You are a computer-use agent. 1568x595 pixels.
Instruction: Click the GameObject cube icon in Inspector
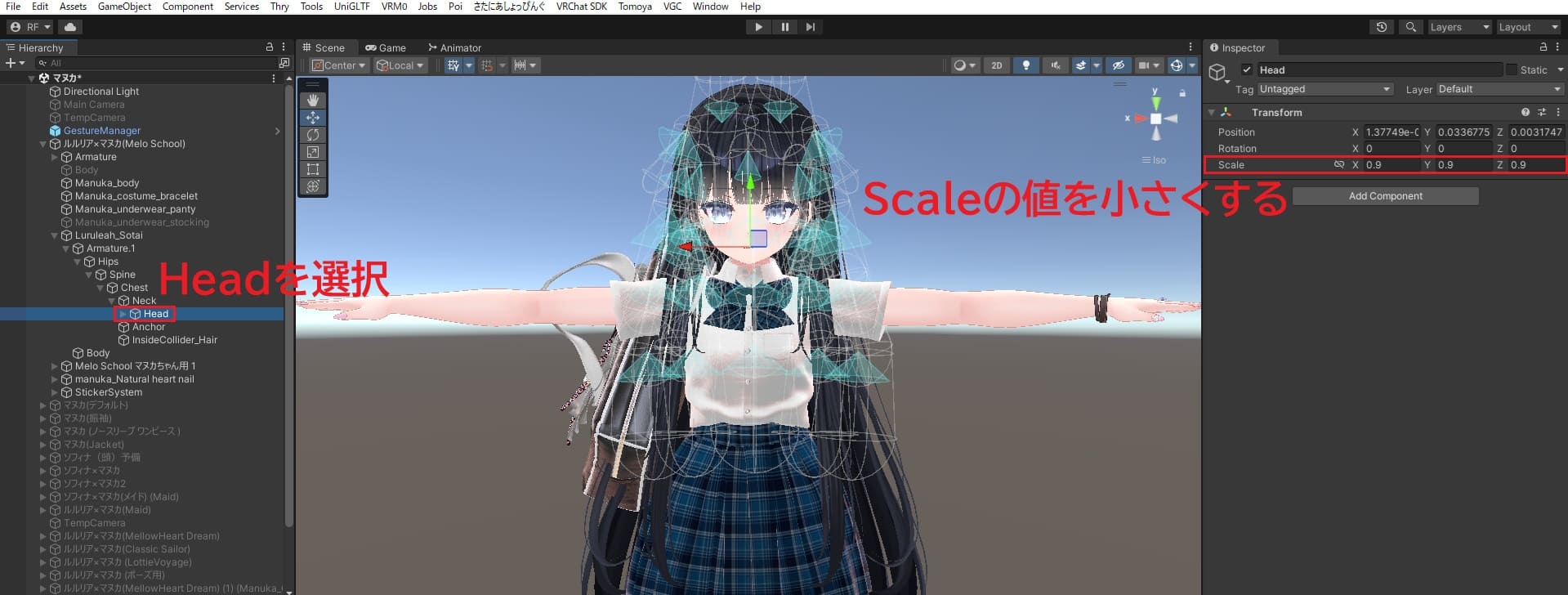click(x=1217, y=72)
